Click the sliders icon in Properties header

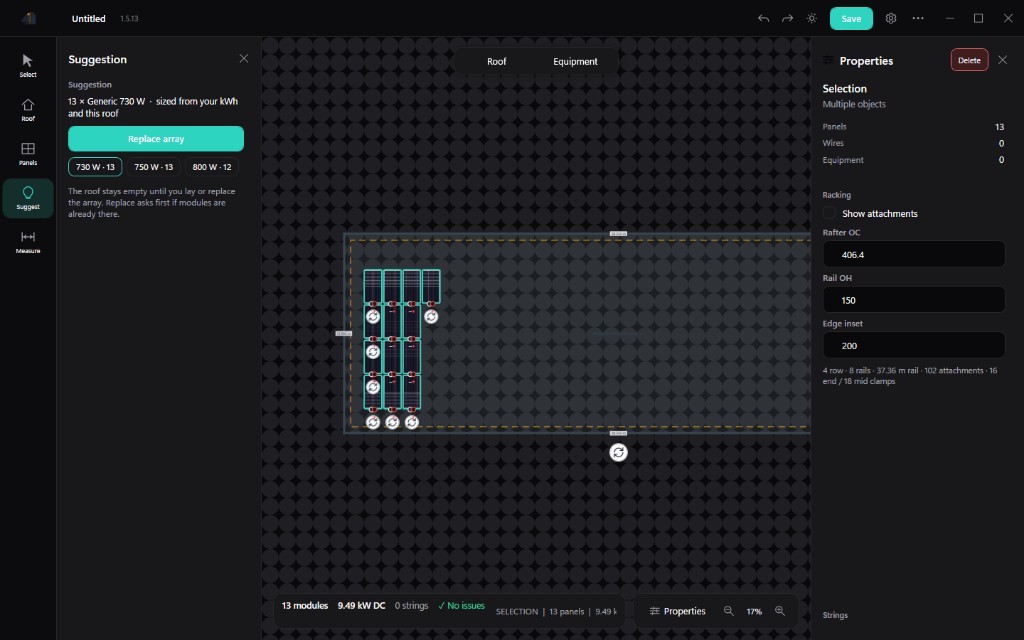[828, 60]
